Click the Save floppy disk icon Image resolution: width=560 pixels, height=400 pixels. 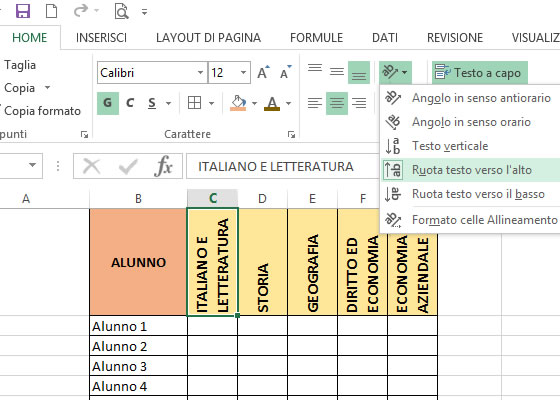click(x=23, y=11)
